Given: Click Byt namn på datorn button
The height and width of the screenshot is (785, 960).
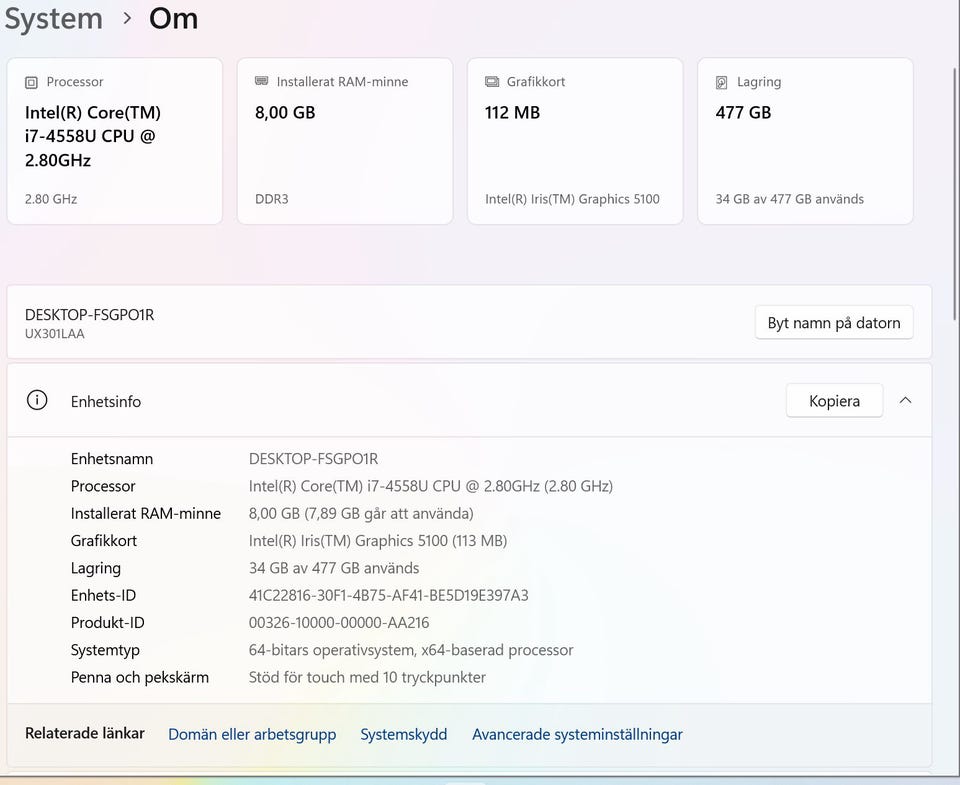Looking at the screenshot, I should pos(834,323).
